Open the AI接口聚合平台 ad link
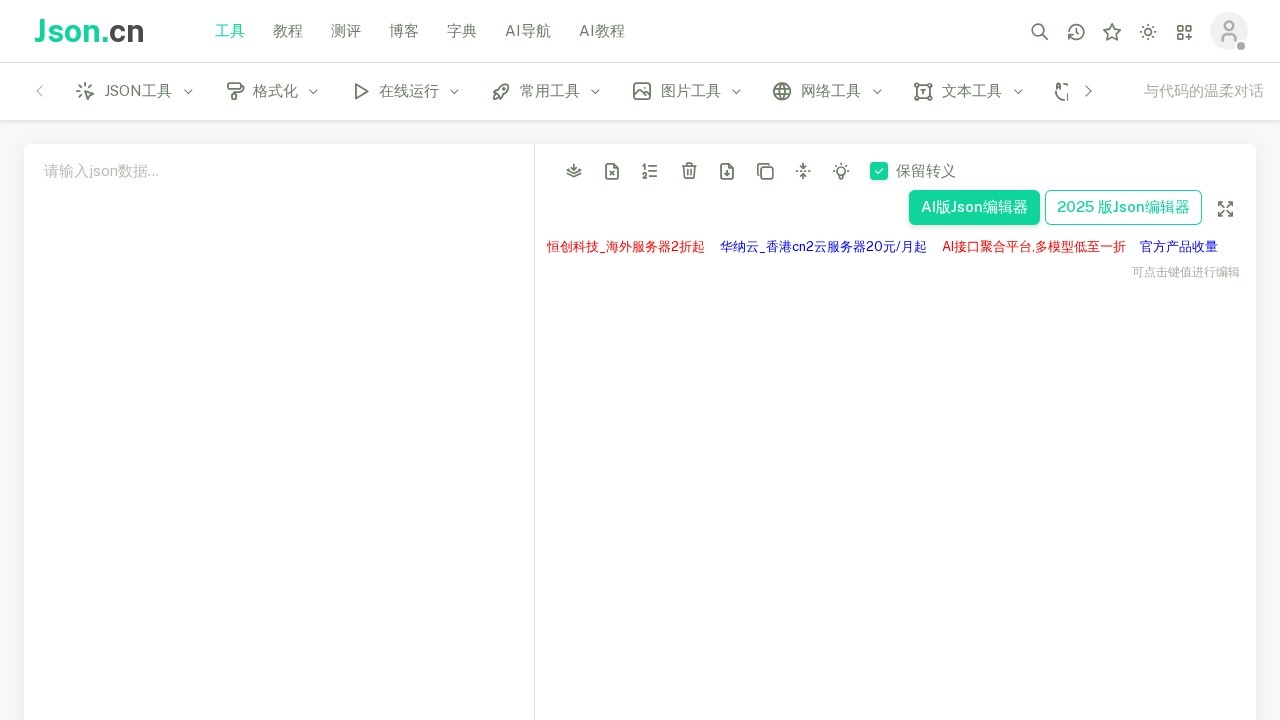 tap(1034, 247)
